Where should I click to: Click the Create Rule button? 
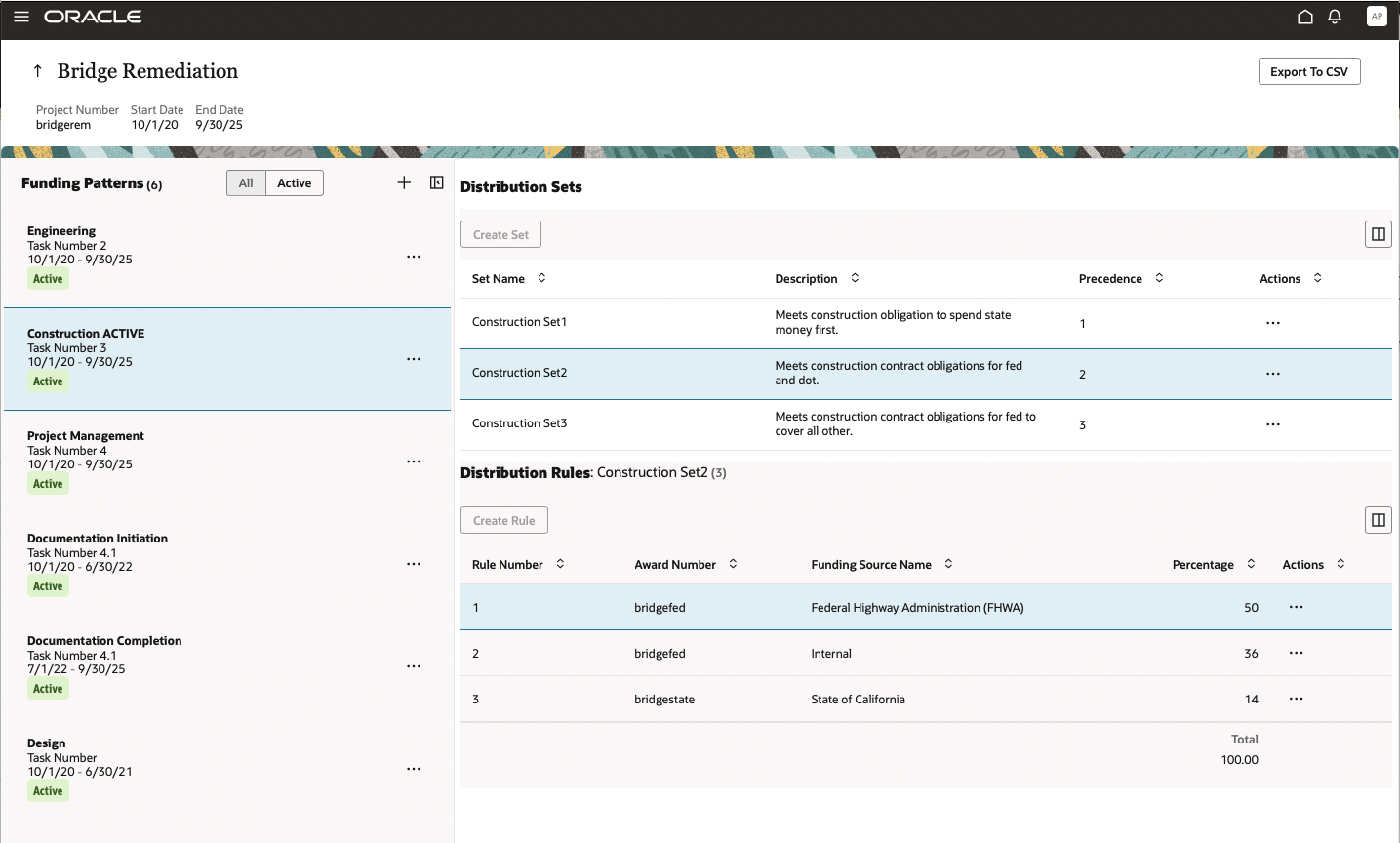[503, 520]
